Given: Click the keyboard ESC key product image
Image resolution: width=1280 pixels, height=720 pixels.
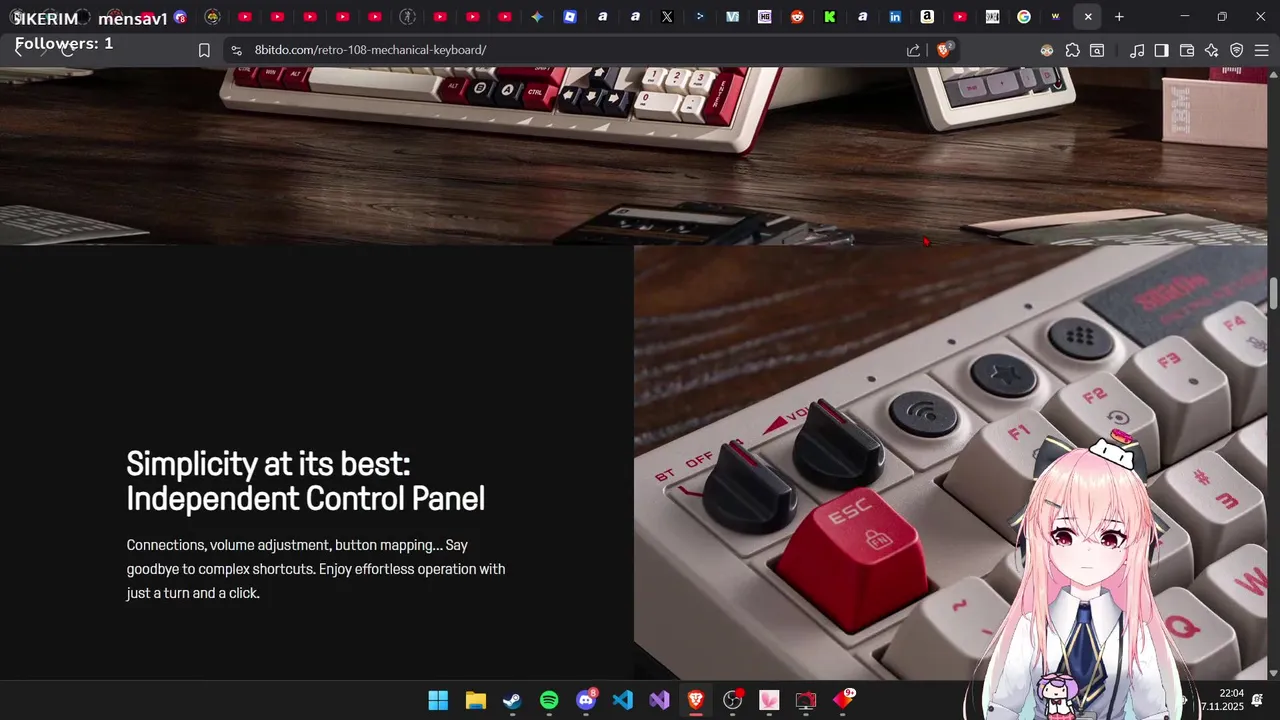Looking at the screenshot, I should (950, 463).
